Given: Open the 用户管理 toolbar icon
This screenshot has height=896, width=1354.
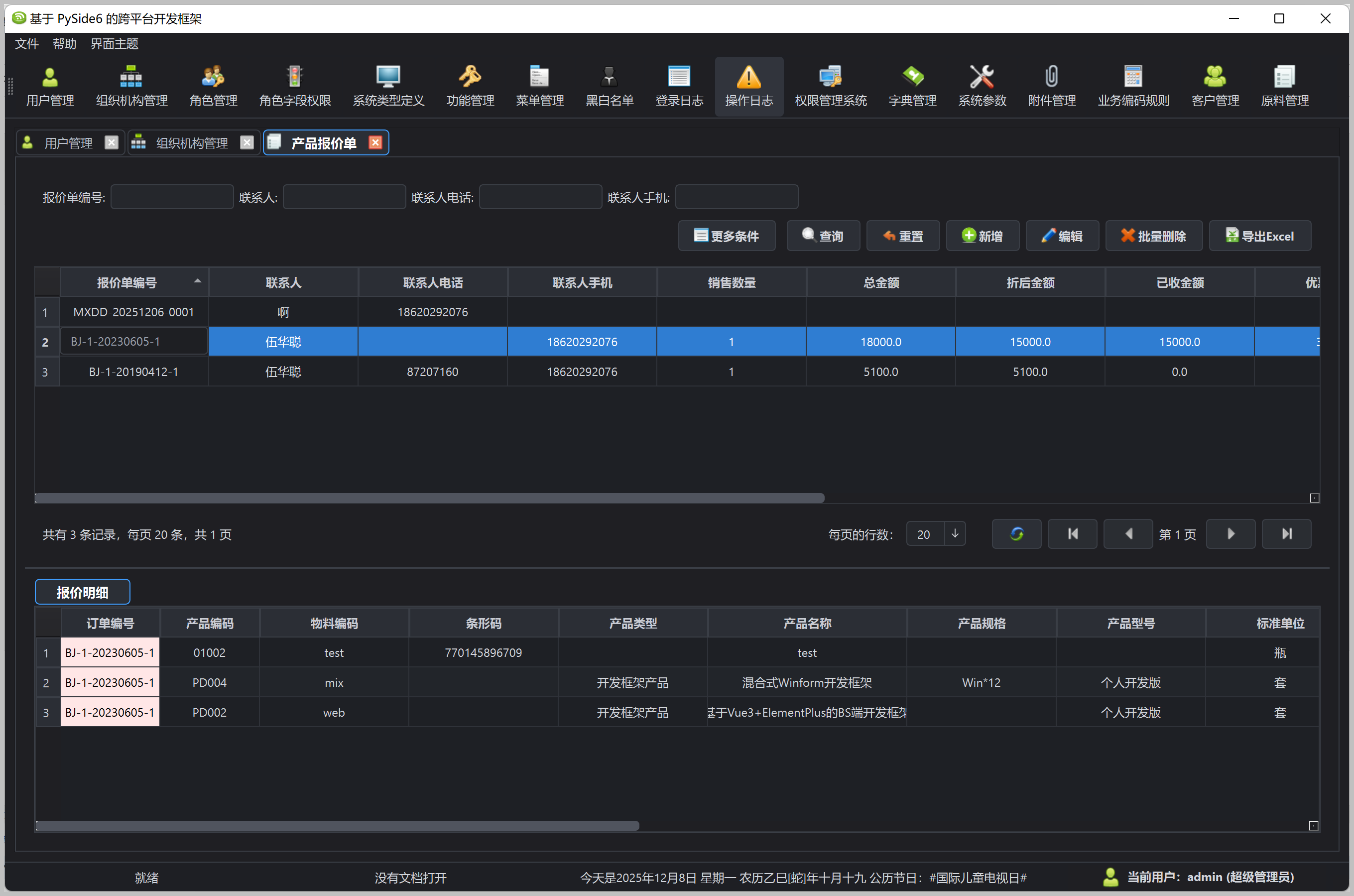Looking at the screenshot, I should 50,86.
